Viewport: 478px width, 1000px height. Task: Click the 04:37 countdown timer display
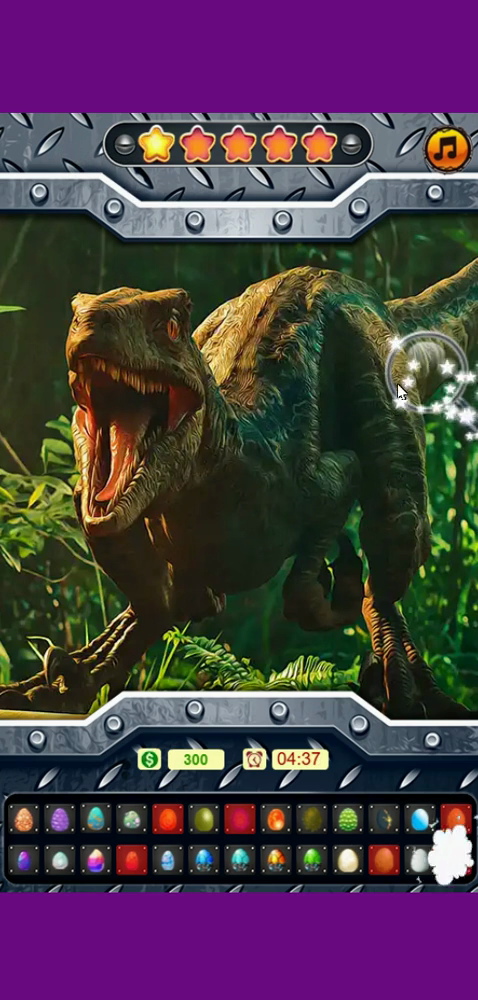(x=300, y=759)
